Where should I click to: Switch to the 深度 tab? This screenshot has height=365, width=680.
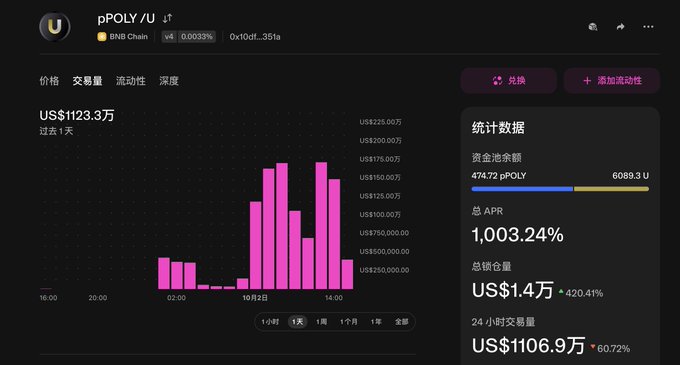[169, 81]
